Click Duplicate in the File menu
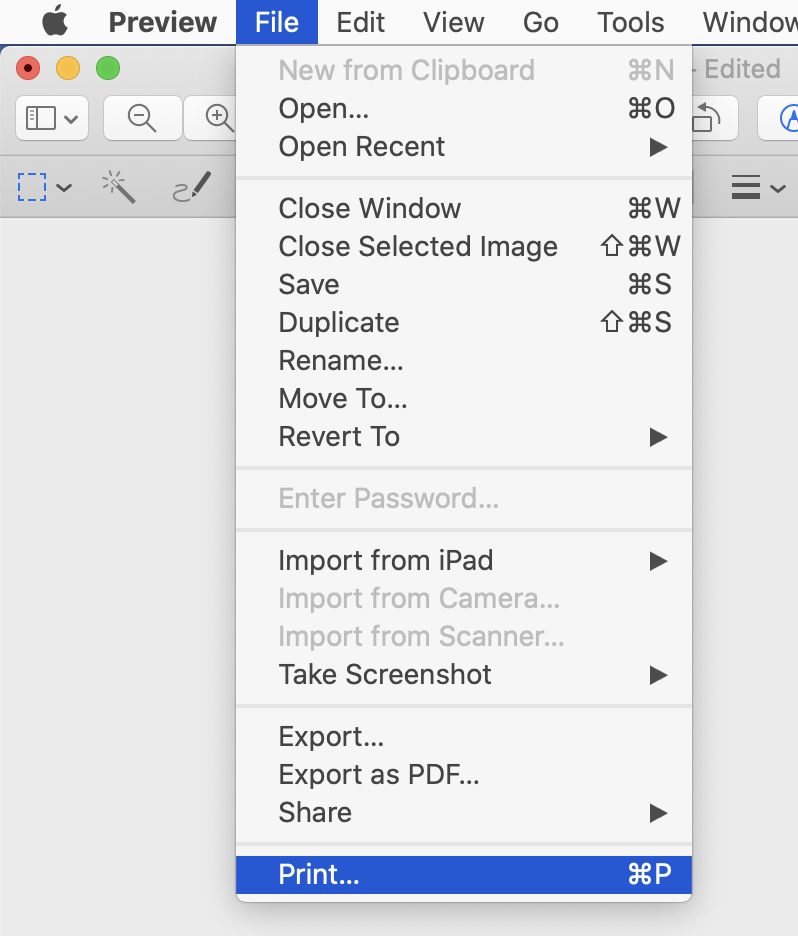 (339, 322)
